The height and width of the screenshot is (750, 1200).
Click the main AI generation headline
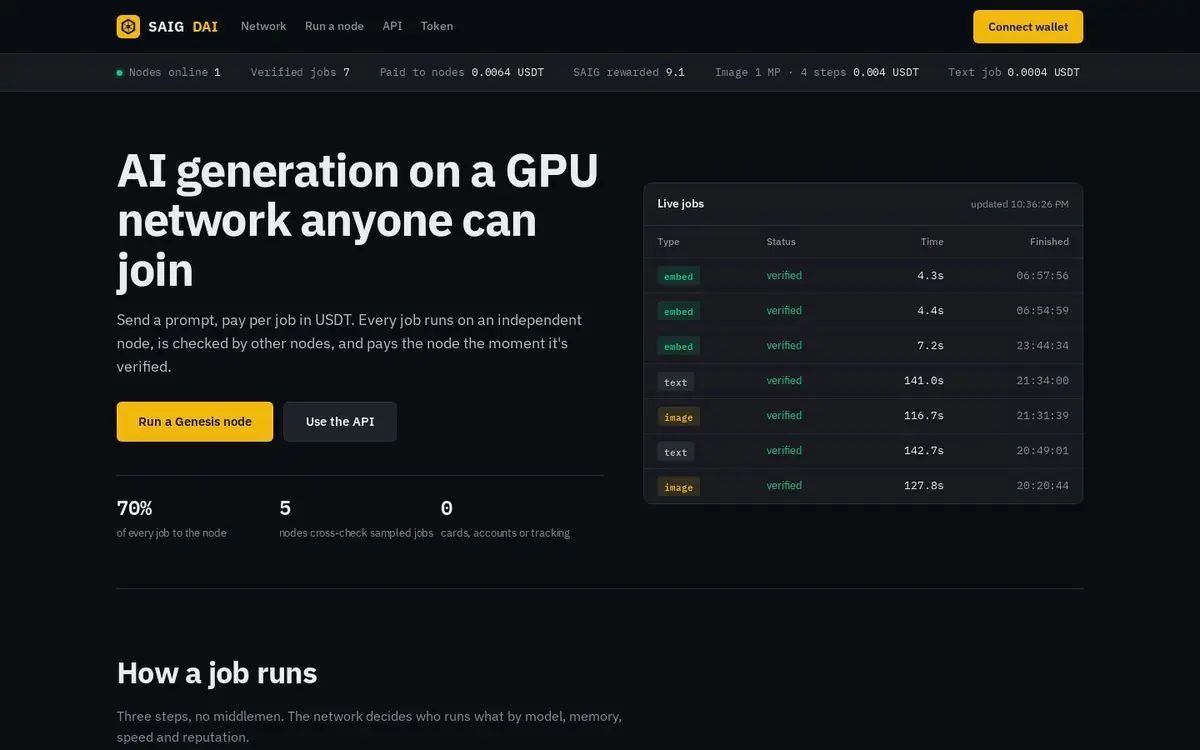tap(358, 221)
